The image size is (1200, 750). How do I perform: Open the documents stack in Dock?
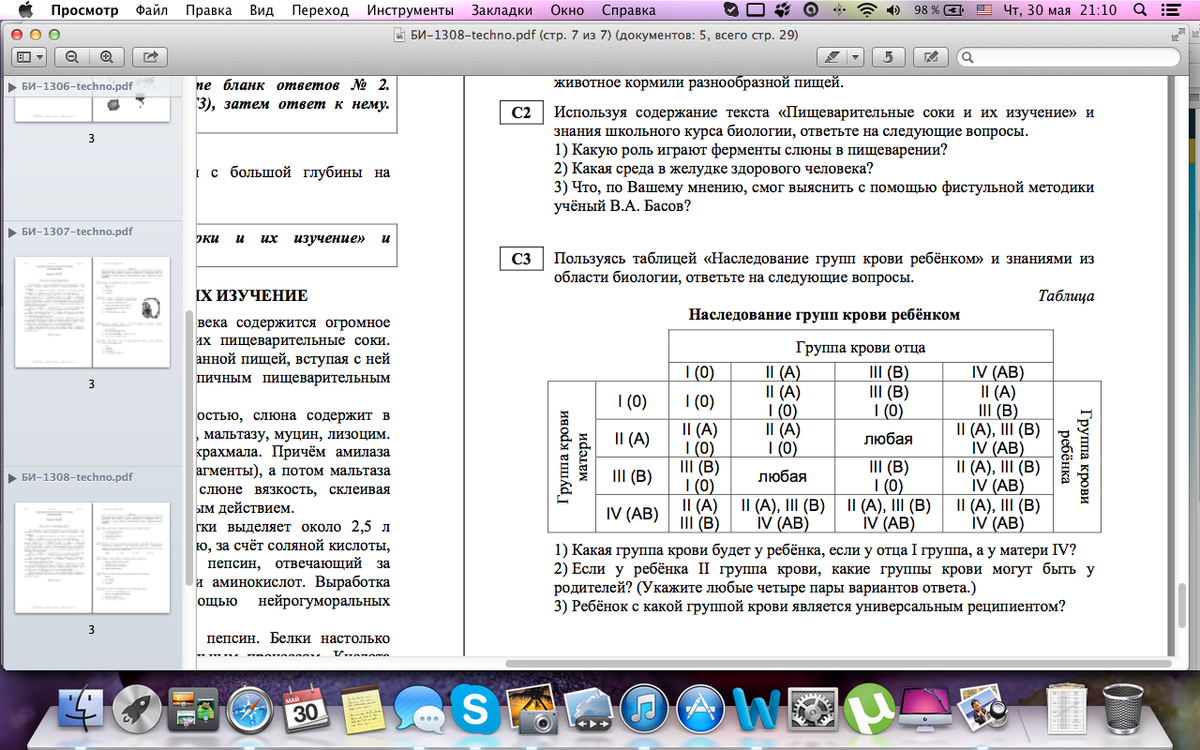click(1066, 709)
